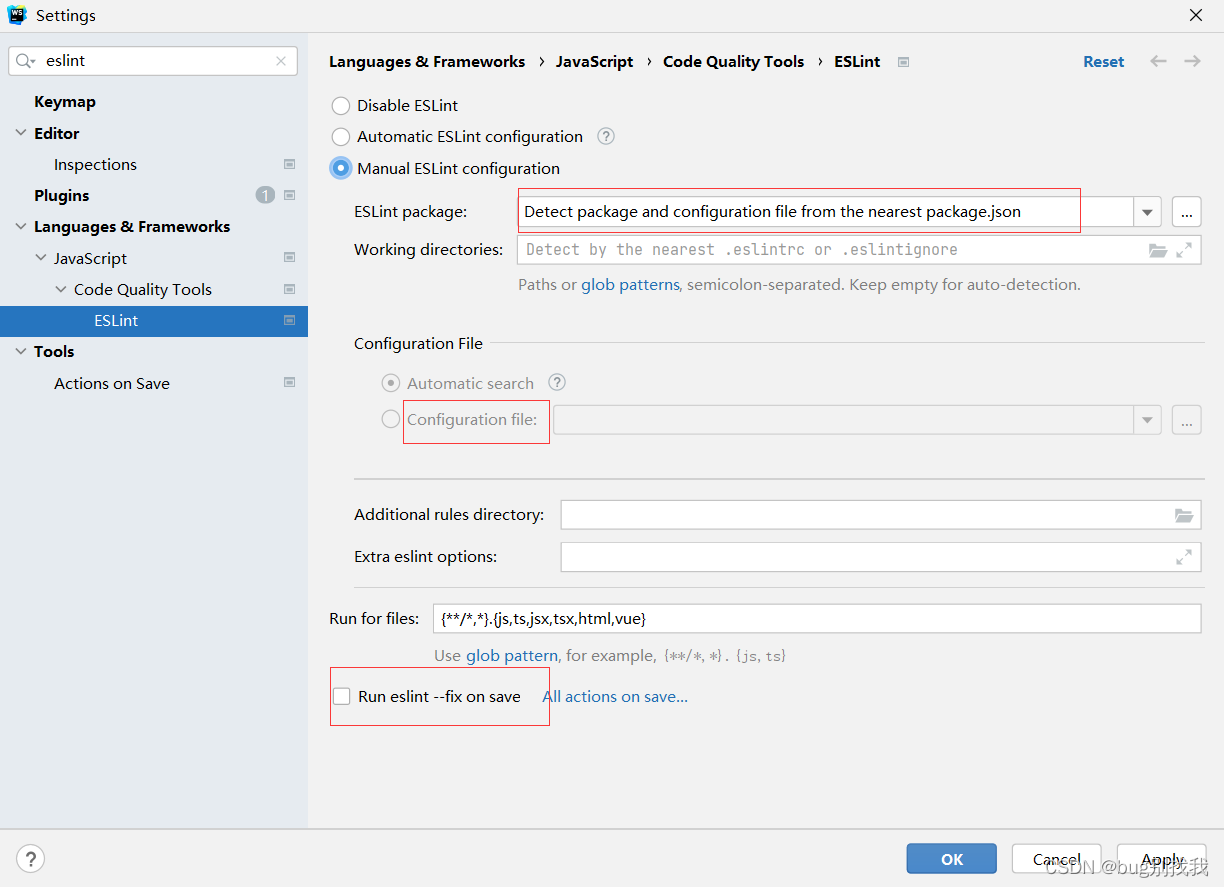Click the project-level marker icon beside Actions on Save
Image resolution: width=1224 pixels, height=887 pixels.
pyautogui.click(x=289, y=383)
